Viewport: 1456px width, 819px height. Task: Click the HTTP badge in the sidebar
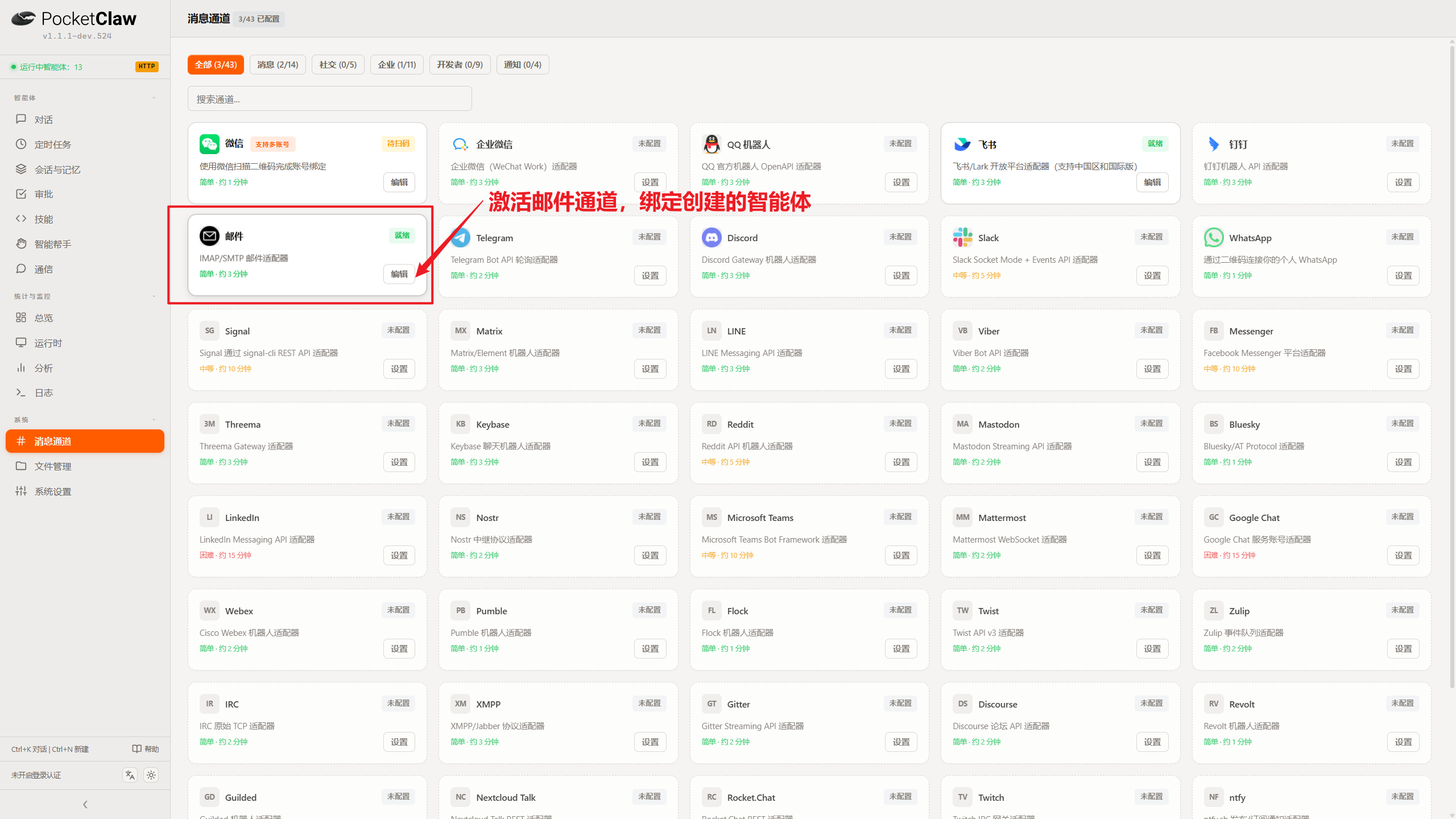point(147,67)
